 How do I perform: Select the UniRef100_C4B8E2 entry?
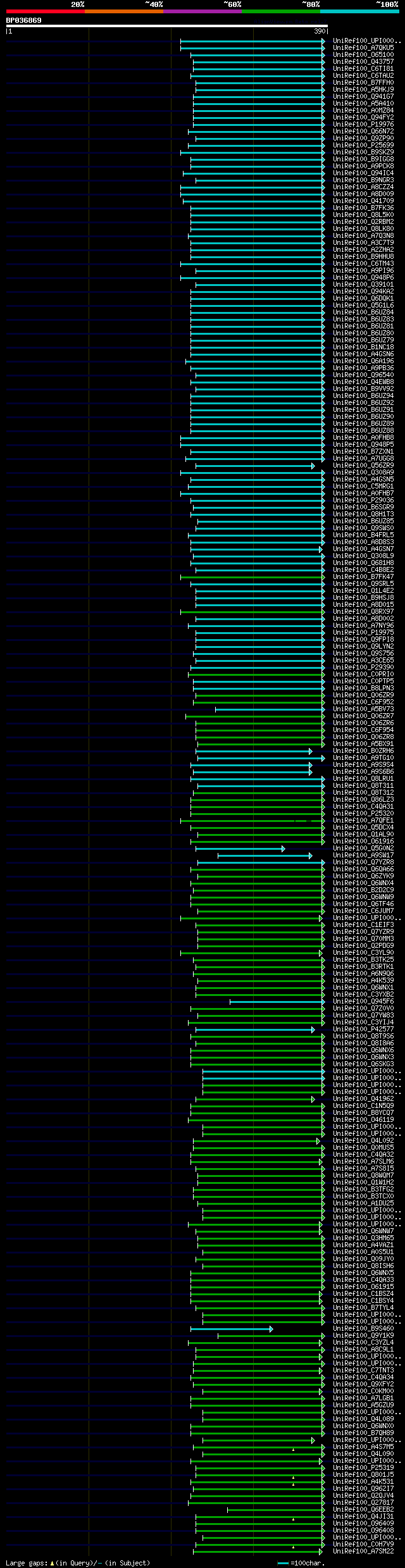tap(363, 569)
